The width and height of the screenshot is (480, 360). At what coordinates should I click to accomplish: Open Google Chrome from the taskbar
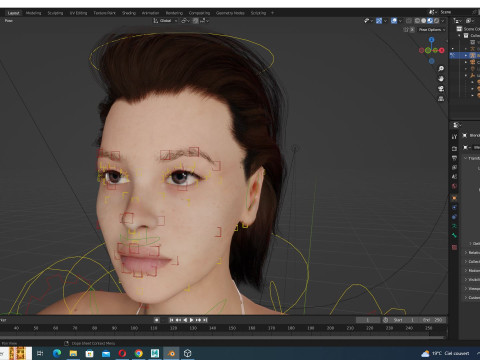[139, 353]
